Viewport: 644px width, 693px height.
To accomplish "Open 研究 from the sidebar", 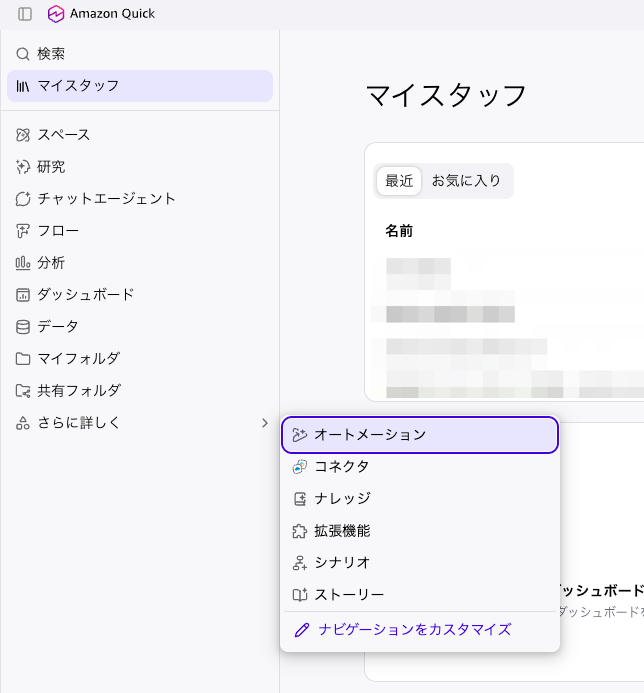I will (140, 167).
